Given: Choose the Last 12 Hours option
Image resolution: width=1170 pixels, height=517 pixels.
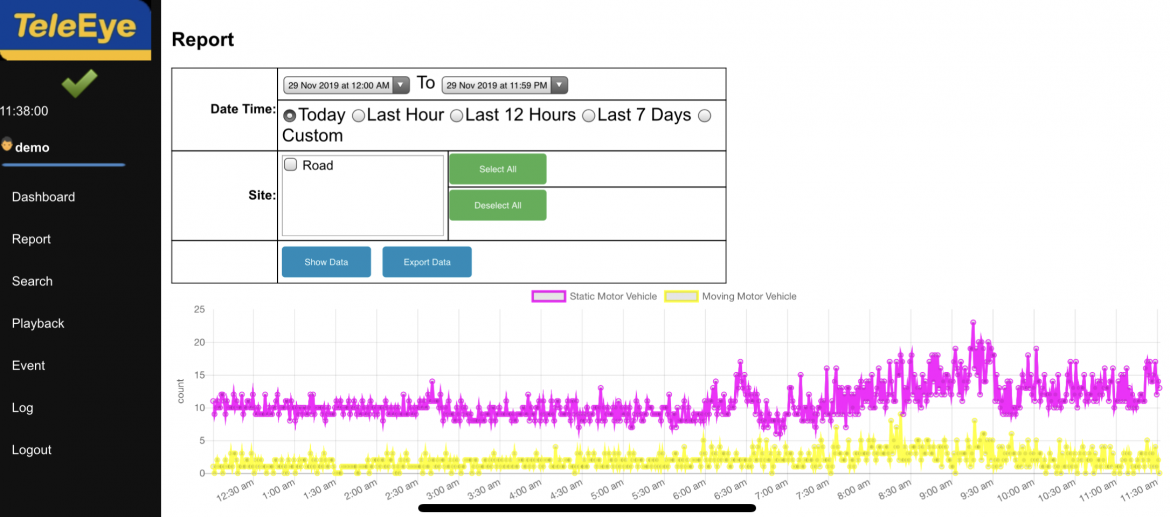Looking at the screenshot, I should pos(456,116).
